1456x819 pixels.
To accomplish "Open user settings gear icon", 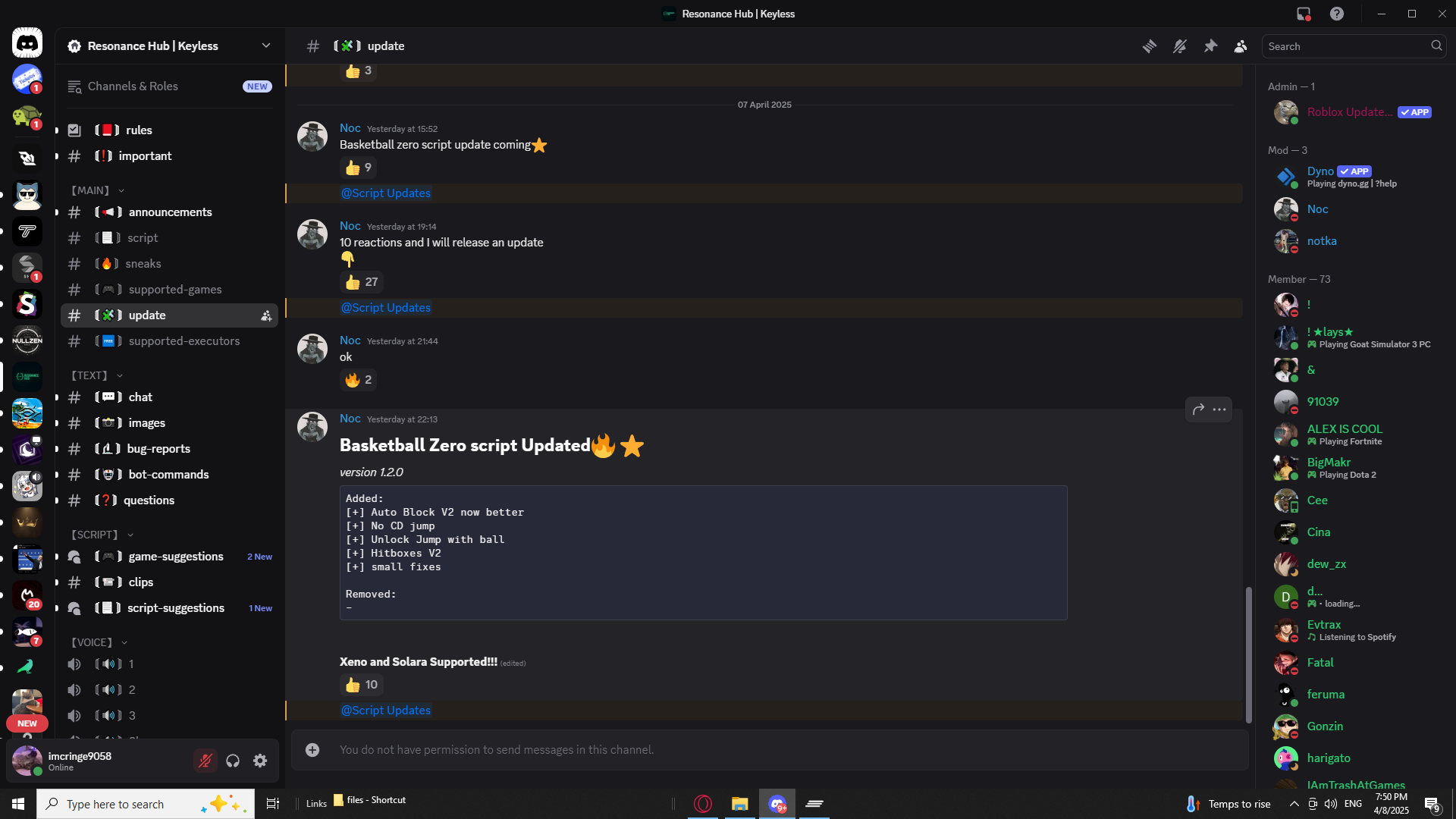I will (260, 761).
